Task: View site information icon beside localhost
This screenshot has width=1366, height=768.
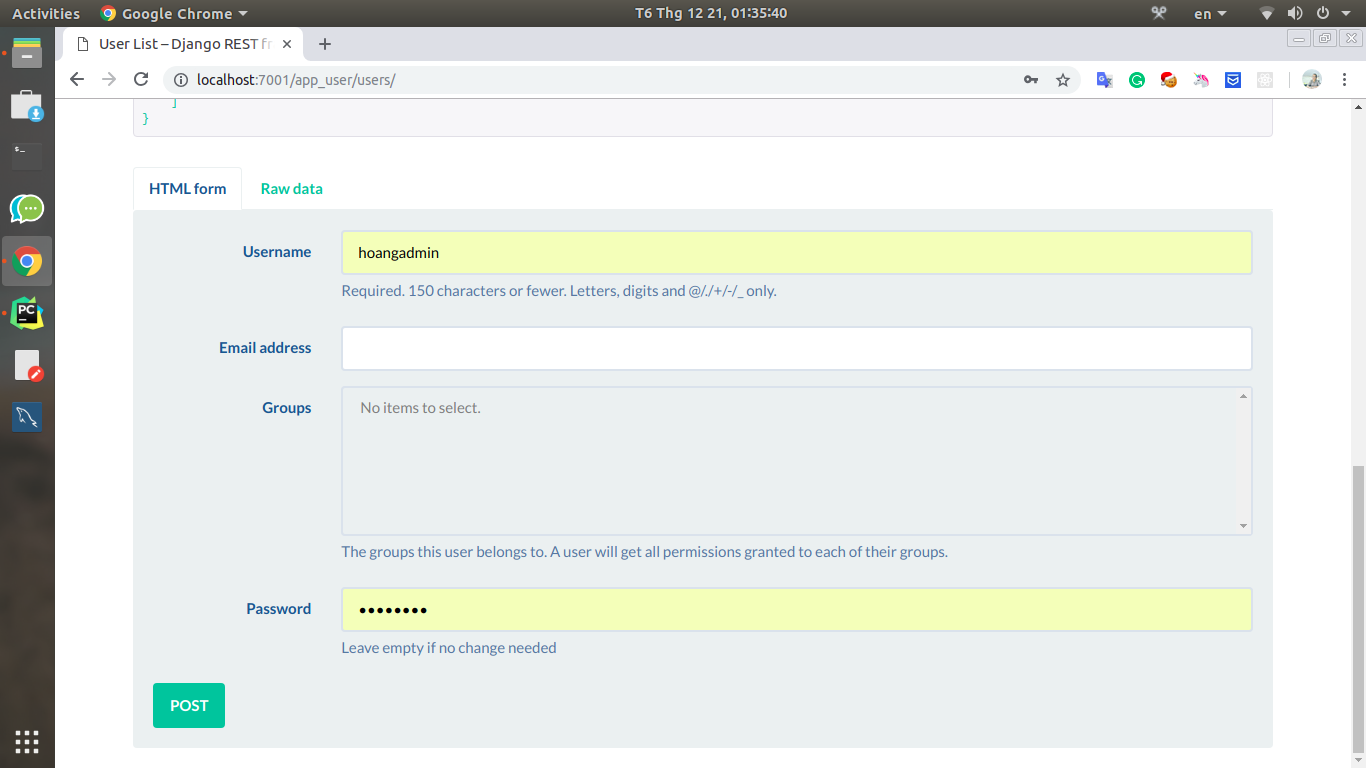Action: [181, 80]
